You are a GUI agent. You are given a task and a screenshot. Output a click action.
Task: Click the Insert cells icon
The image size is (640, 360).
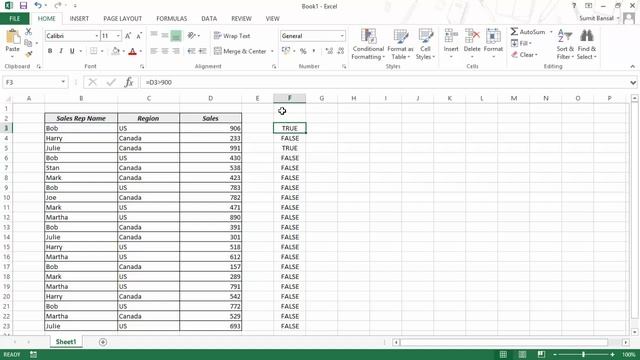pos(451,36)
